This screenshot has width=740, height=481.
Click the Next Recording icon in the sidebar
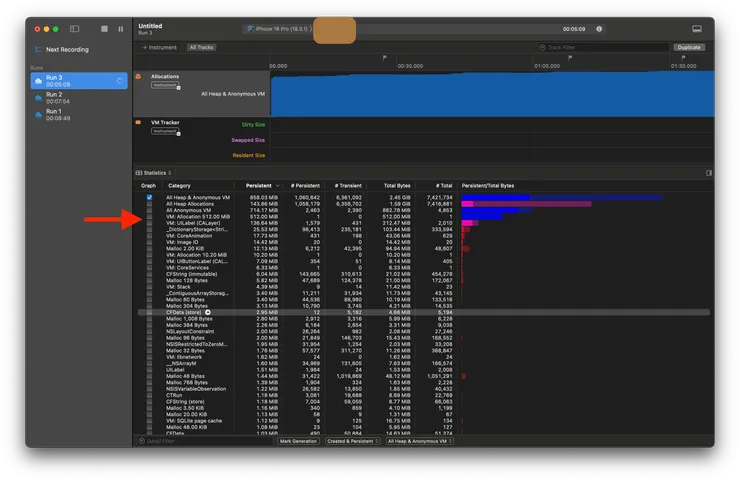39,49
